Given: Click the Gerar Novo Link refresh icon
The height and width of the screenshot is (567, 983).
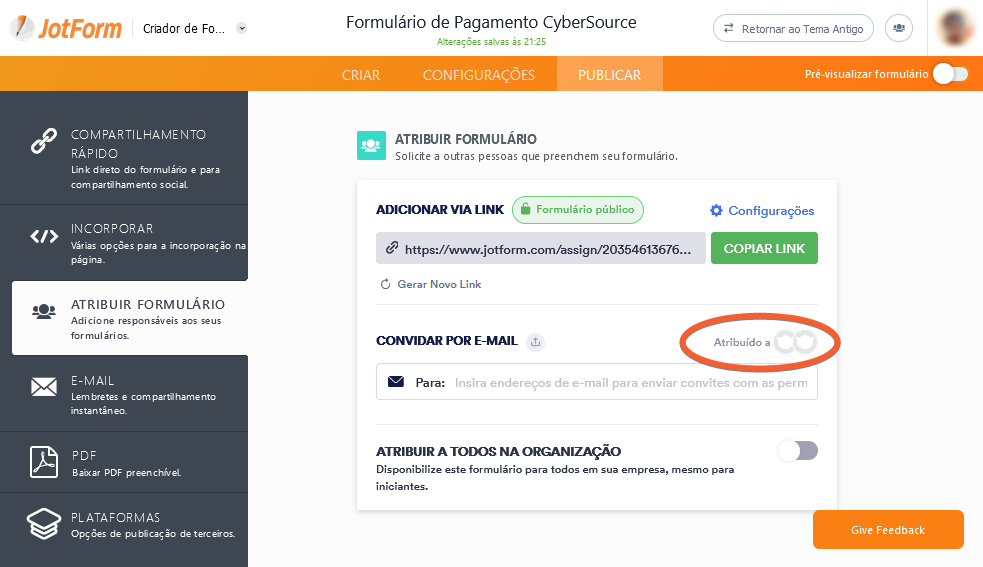Looking at the screenshot, I should (x=386, y=285).
